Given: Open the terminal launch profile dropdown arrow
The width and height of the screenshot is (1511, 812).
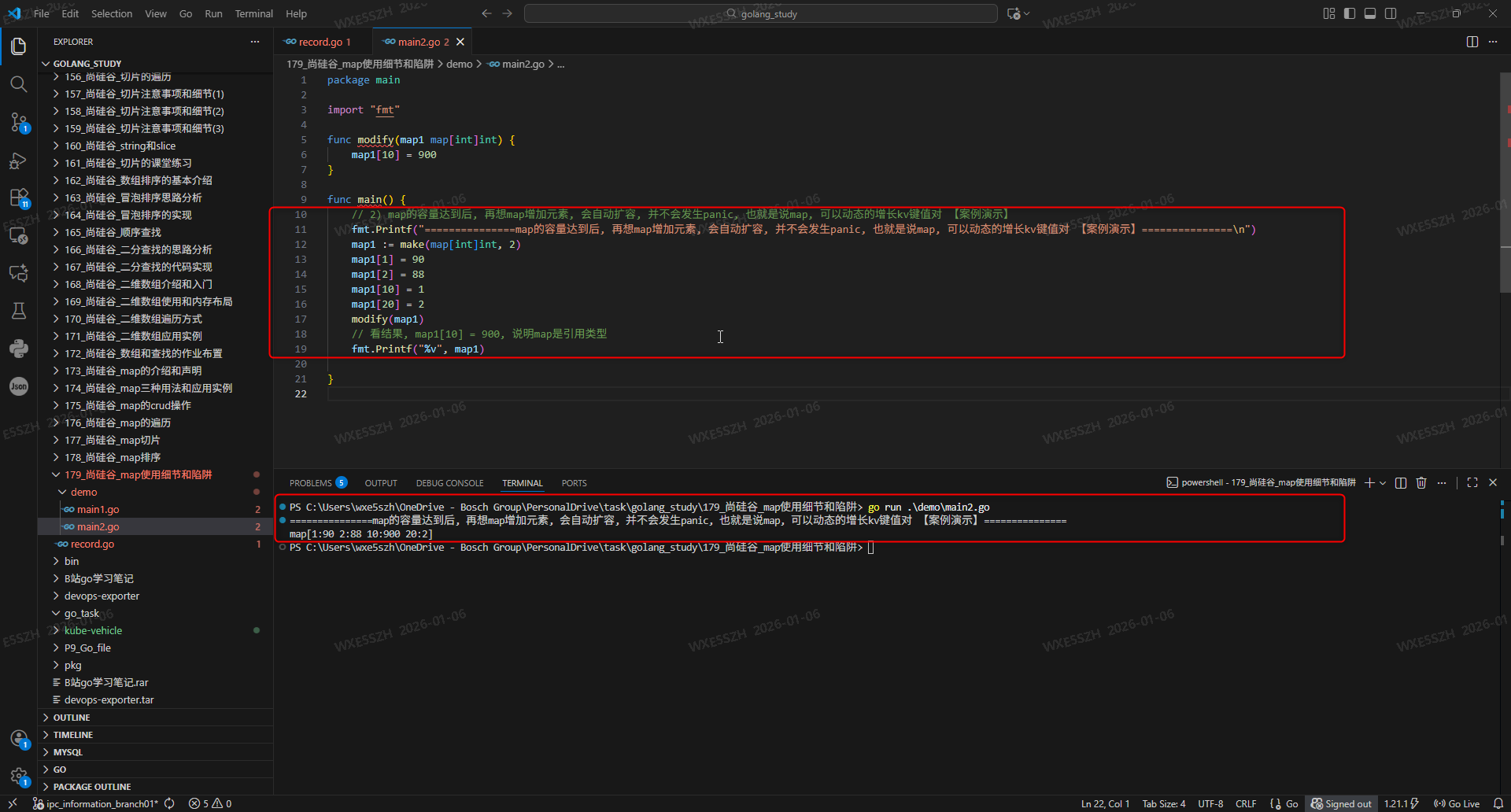Looking at the screenshot, I should (1383, 482).
